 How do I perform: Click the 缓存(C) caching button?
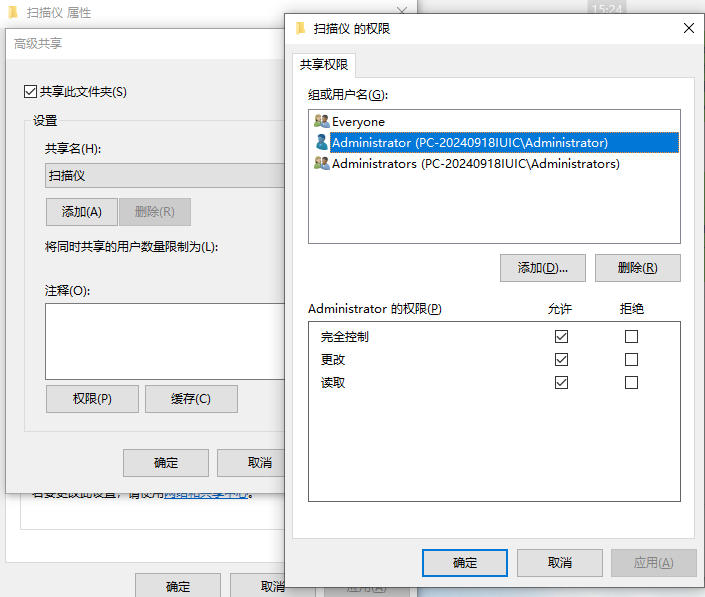(x=191, y=399)
